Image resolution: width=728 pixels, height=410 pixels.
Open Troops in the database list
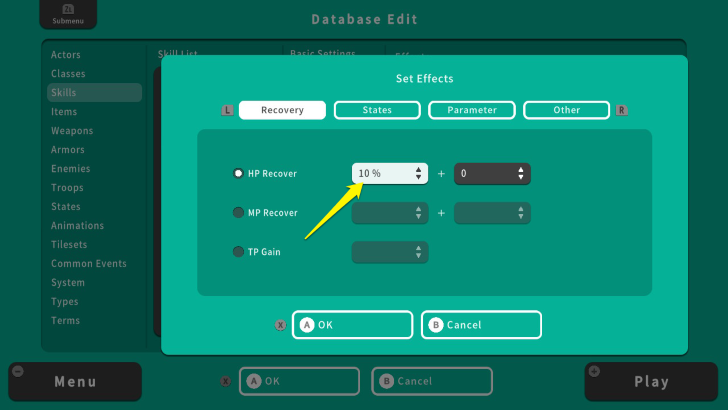(x=67, y=188)
